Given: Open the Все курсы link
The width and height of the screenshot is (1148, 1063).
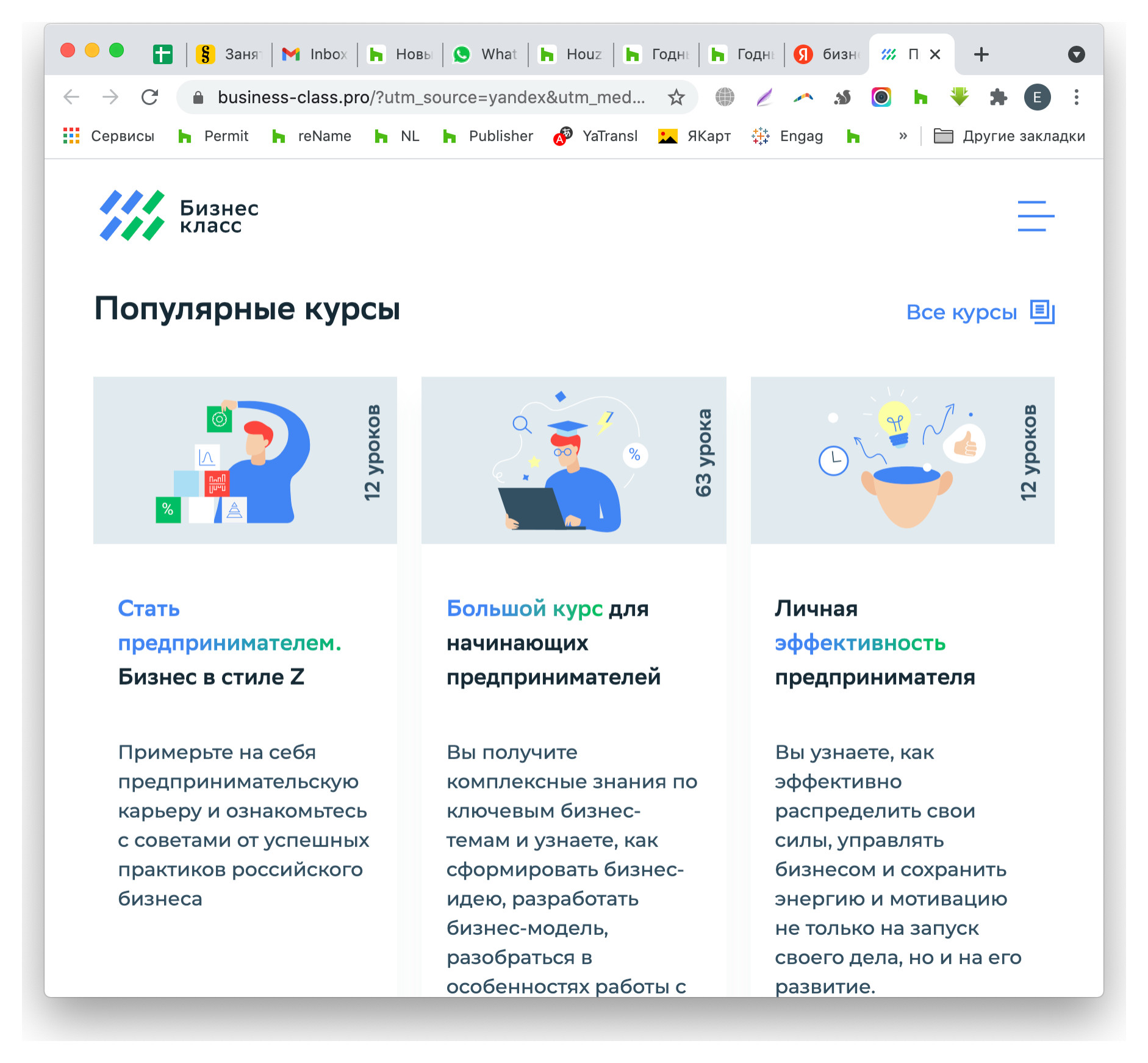Looking at the screenshot, I should pyautogui.click(x=962, y=312).
